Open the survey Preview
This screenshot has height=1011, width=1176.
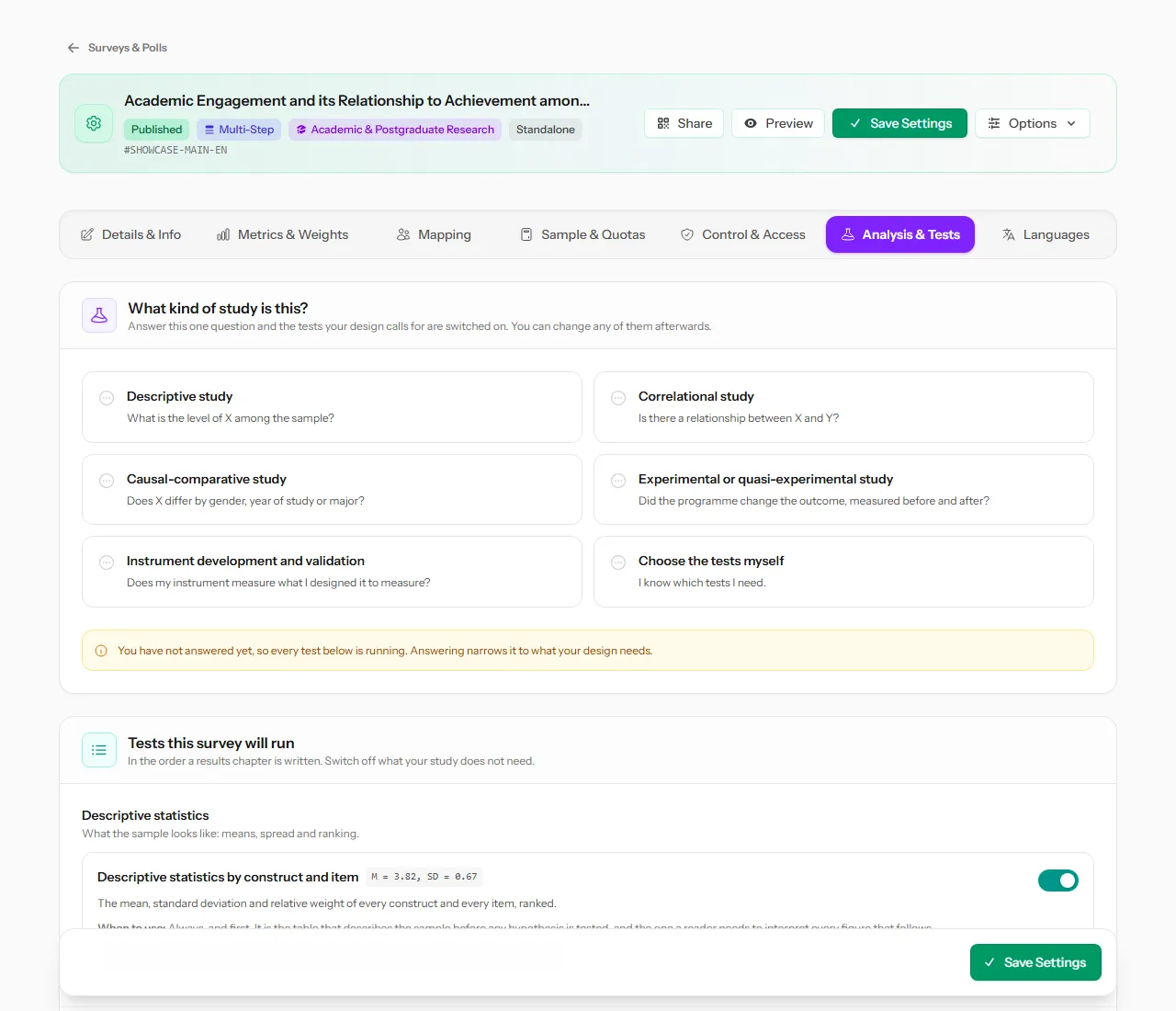(x=778, y=123)
